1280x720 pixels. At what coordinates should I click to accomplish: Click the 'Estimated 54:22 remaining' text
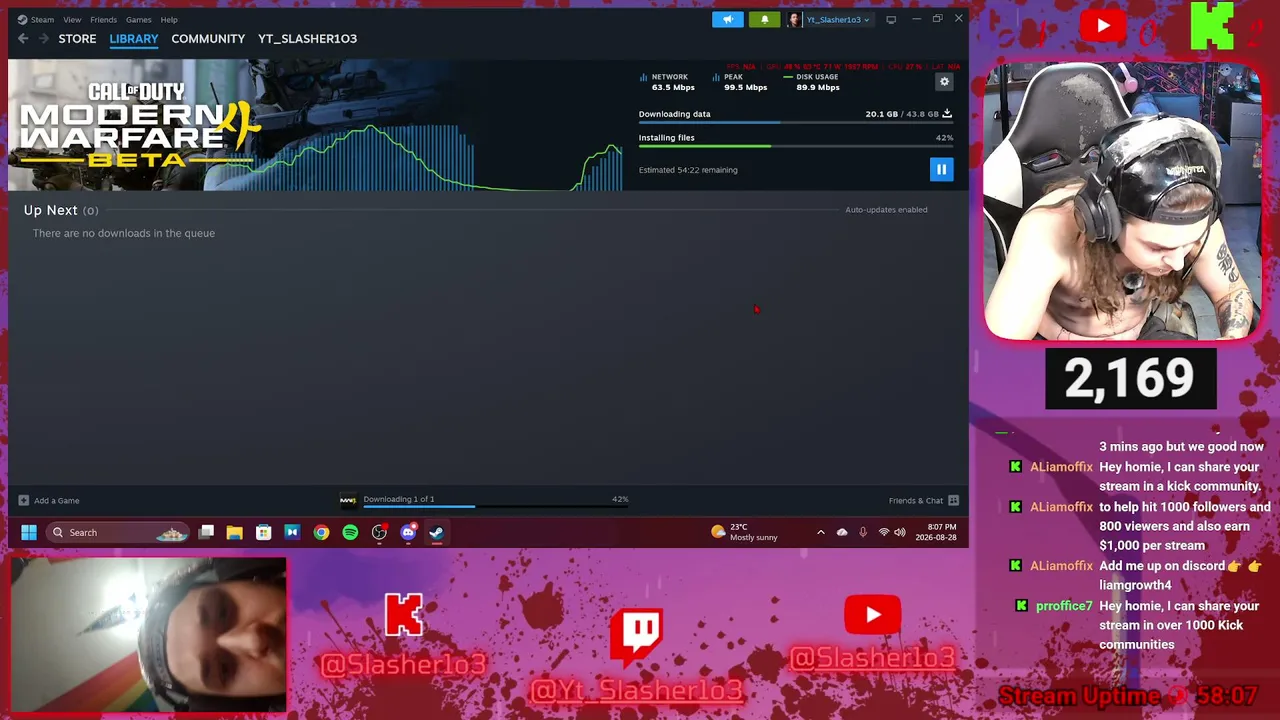click(688, 170)
